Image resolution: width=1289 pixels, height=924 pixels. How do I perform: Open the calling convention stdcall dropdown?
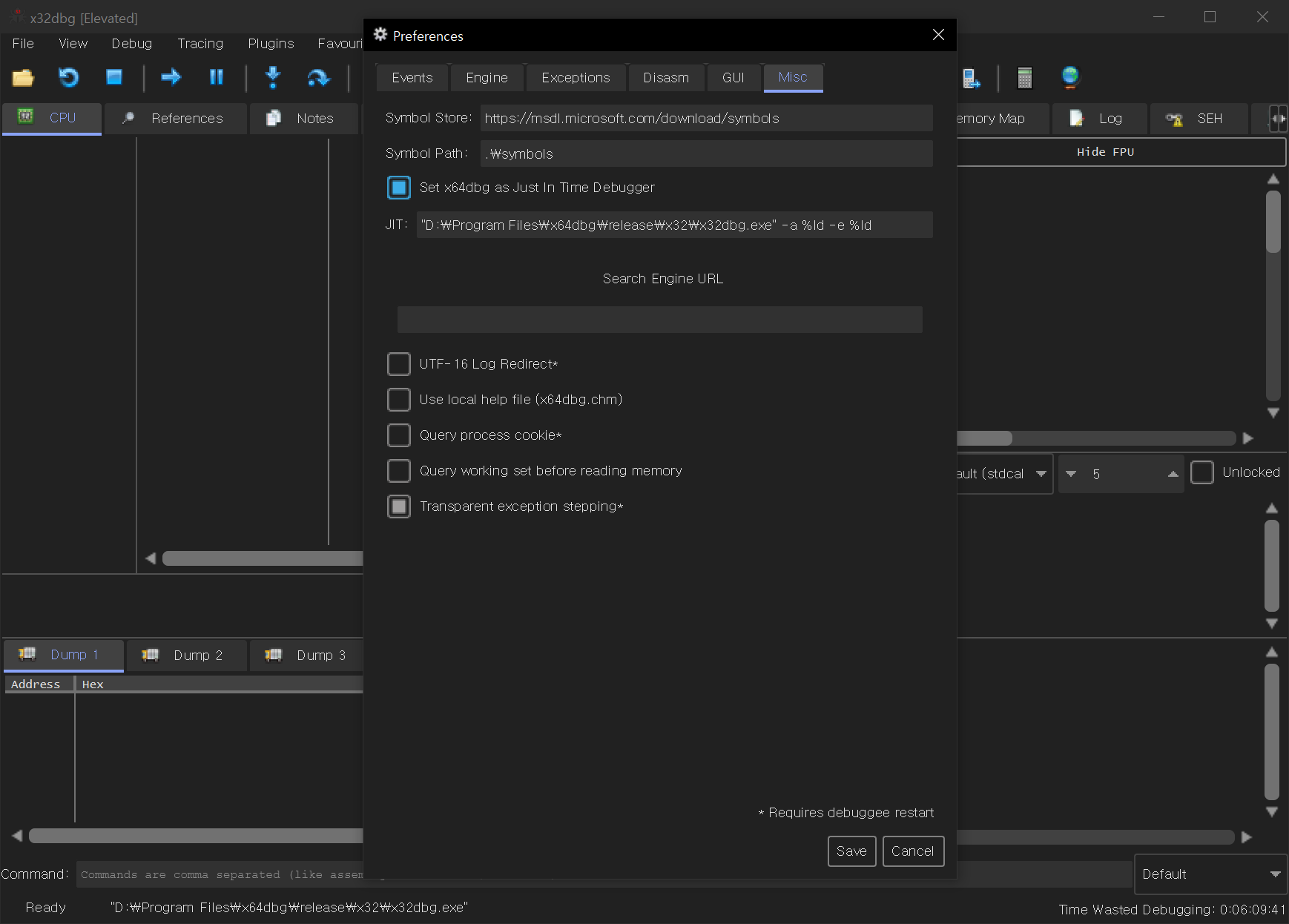point(1004,473)
